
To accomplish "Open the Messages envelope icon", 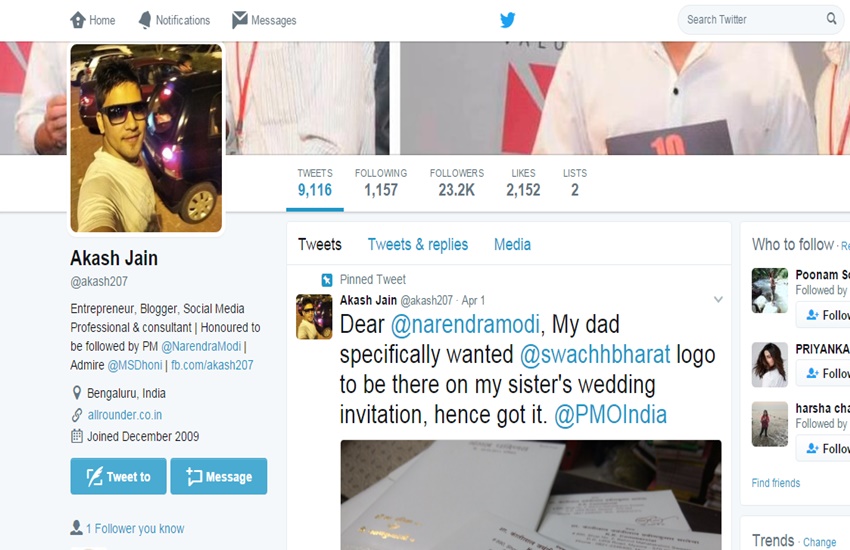I will coord(240,20).
